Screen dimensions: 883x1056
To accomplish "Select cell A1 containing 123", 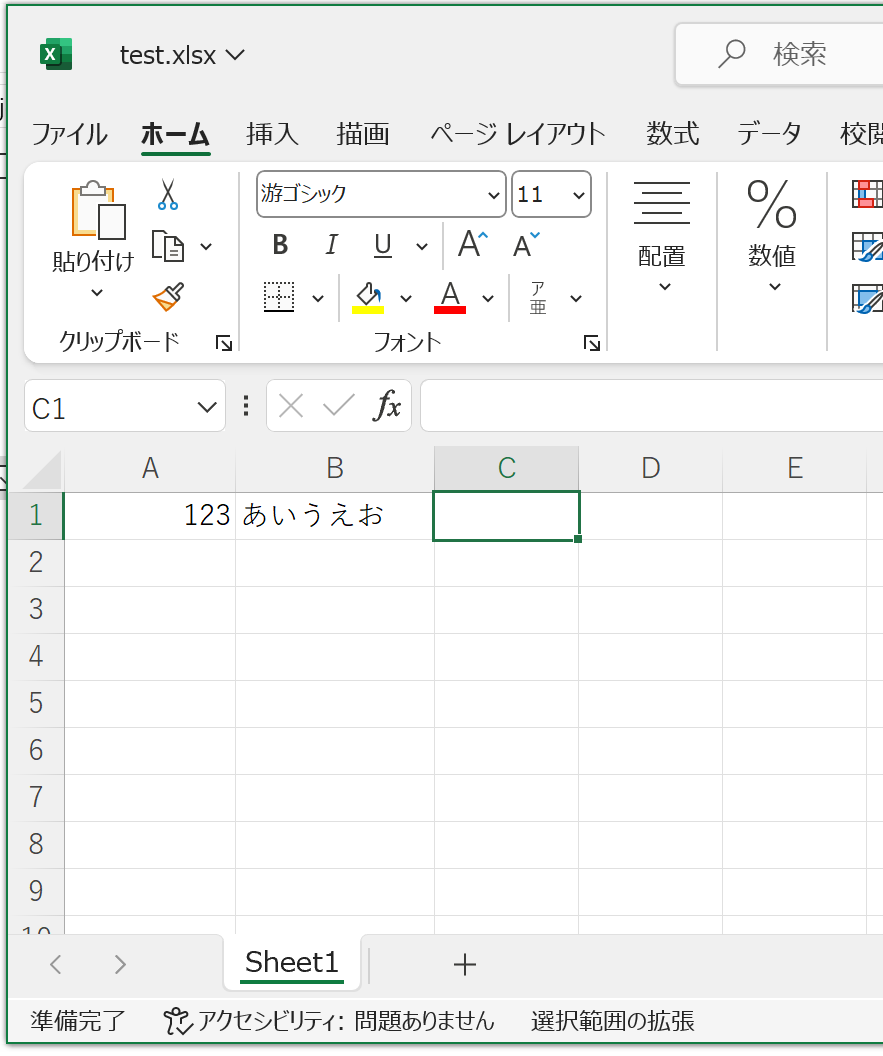I will point(150,516).
